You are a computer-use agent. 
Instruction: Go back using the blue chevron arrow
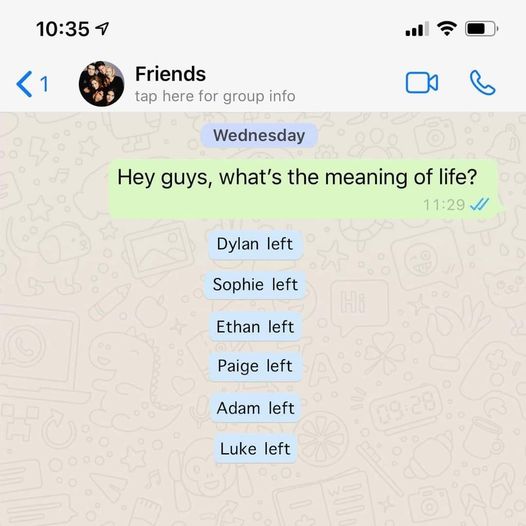point(24,84)
